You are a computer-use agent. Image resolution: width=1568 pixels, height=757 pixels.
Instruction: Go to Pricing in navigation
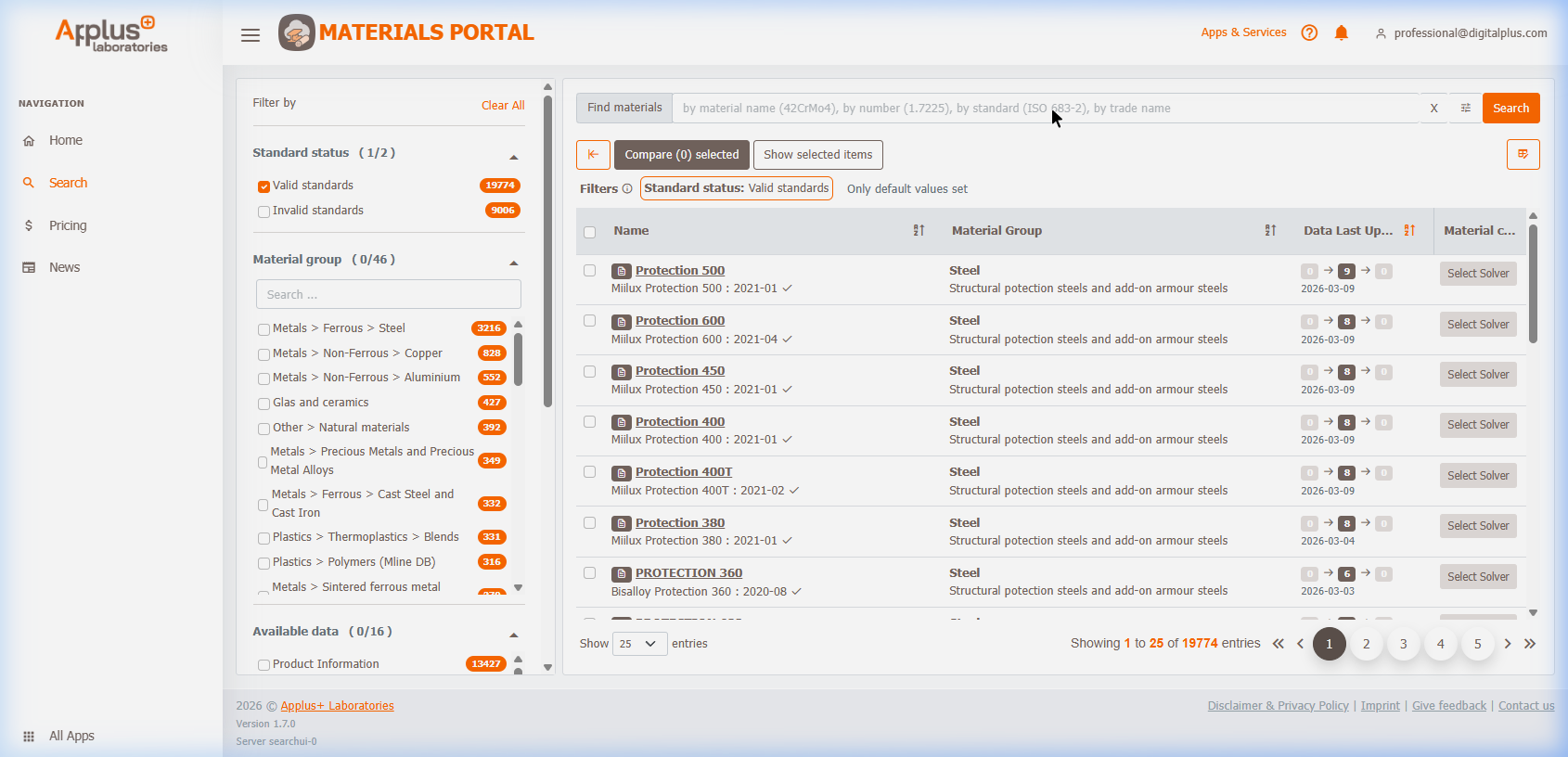(x=68, y=225)
